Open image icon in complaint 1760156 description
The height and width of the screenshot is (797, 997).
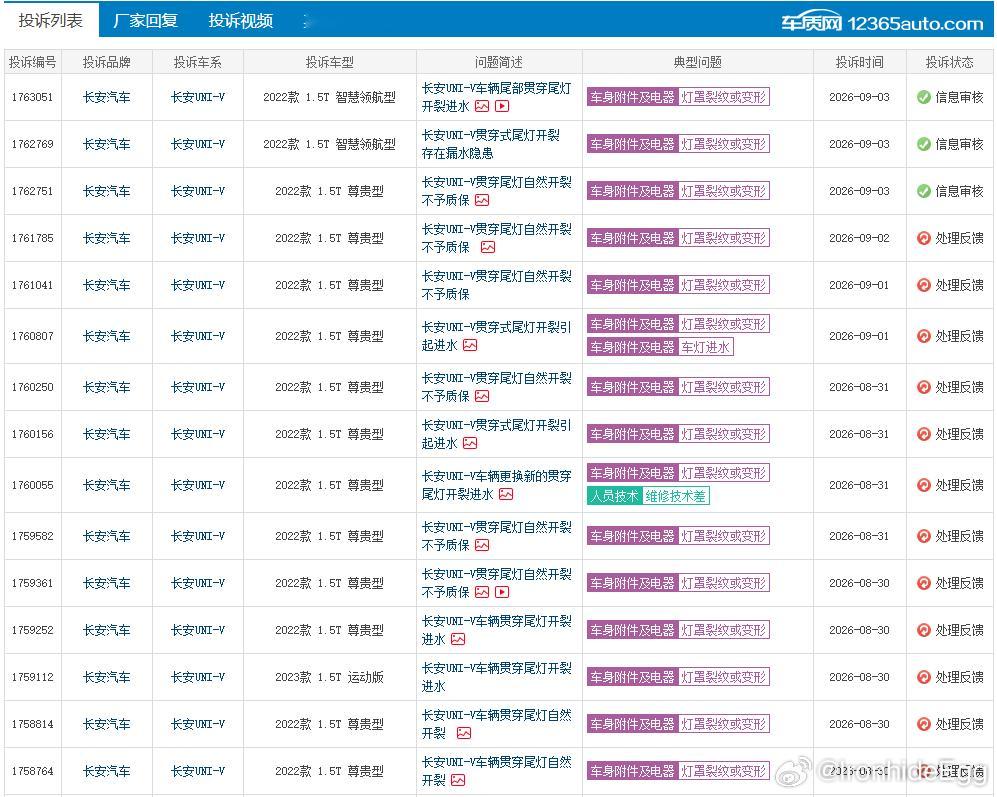[470, 443]
